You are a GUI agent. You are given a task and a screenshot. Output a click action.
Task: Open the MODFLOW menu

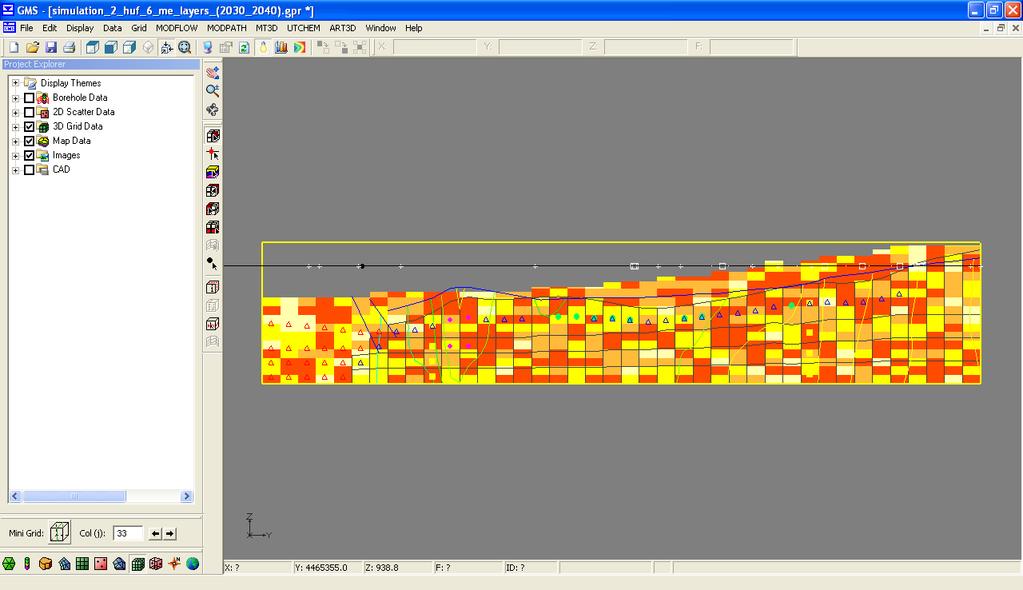pos(176,28)
